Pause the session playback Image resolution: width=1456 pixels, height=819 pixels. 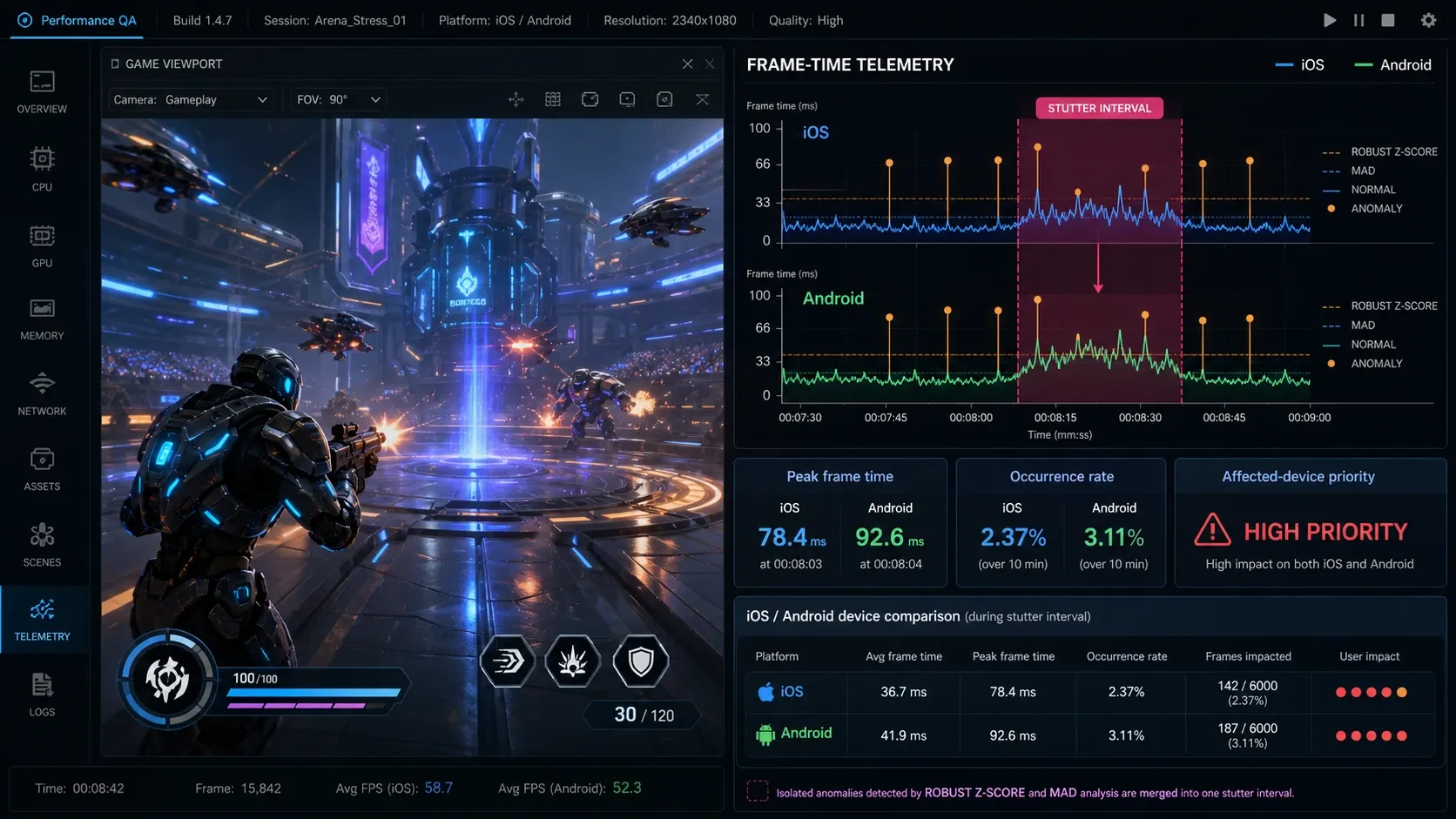[x=1358, y=20]
